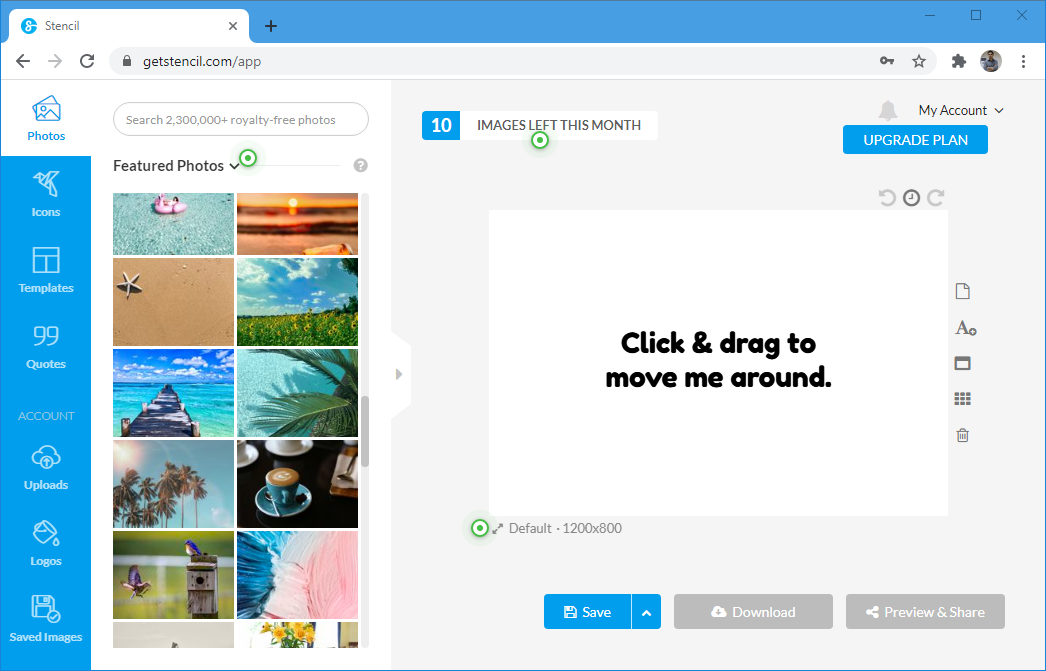Screen dimensions: 1046x671
Task: Undo the last canvas action
Action: coord(887,197)
